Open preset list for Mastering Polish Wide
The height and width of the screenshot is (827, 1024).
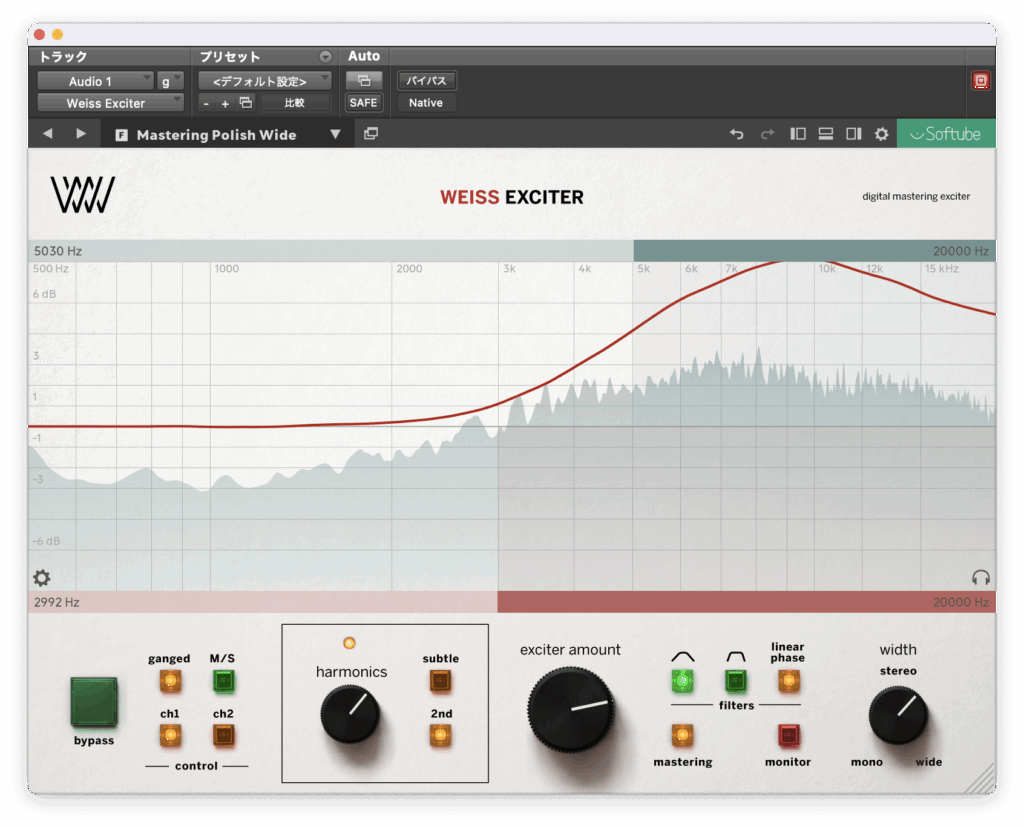(x=335, y=135)
